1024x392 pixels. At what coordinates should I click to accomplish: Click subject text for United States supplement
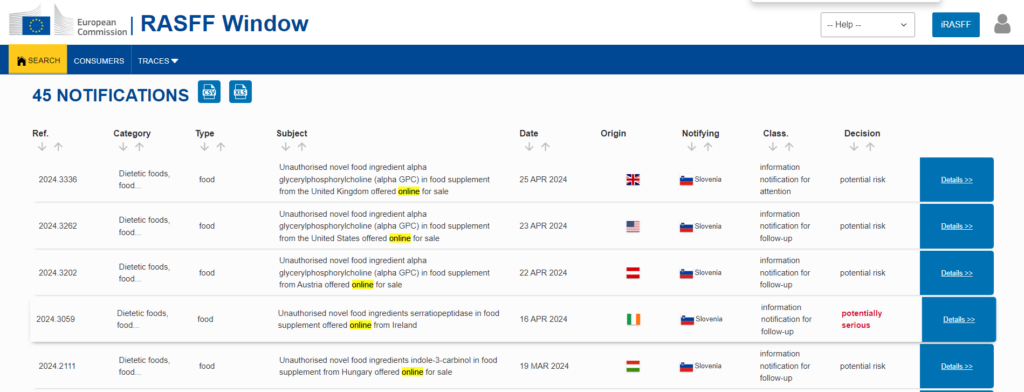click(384, 226)
